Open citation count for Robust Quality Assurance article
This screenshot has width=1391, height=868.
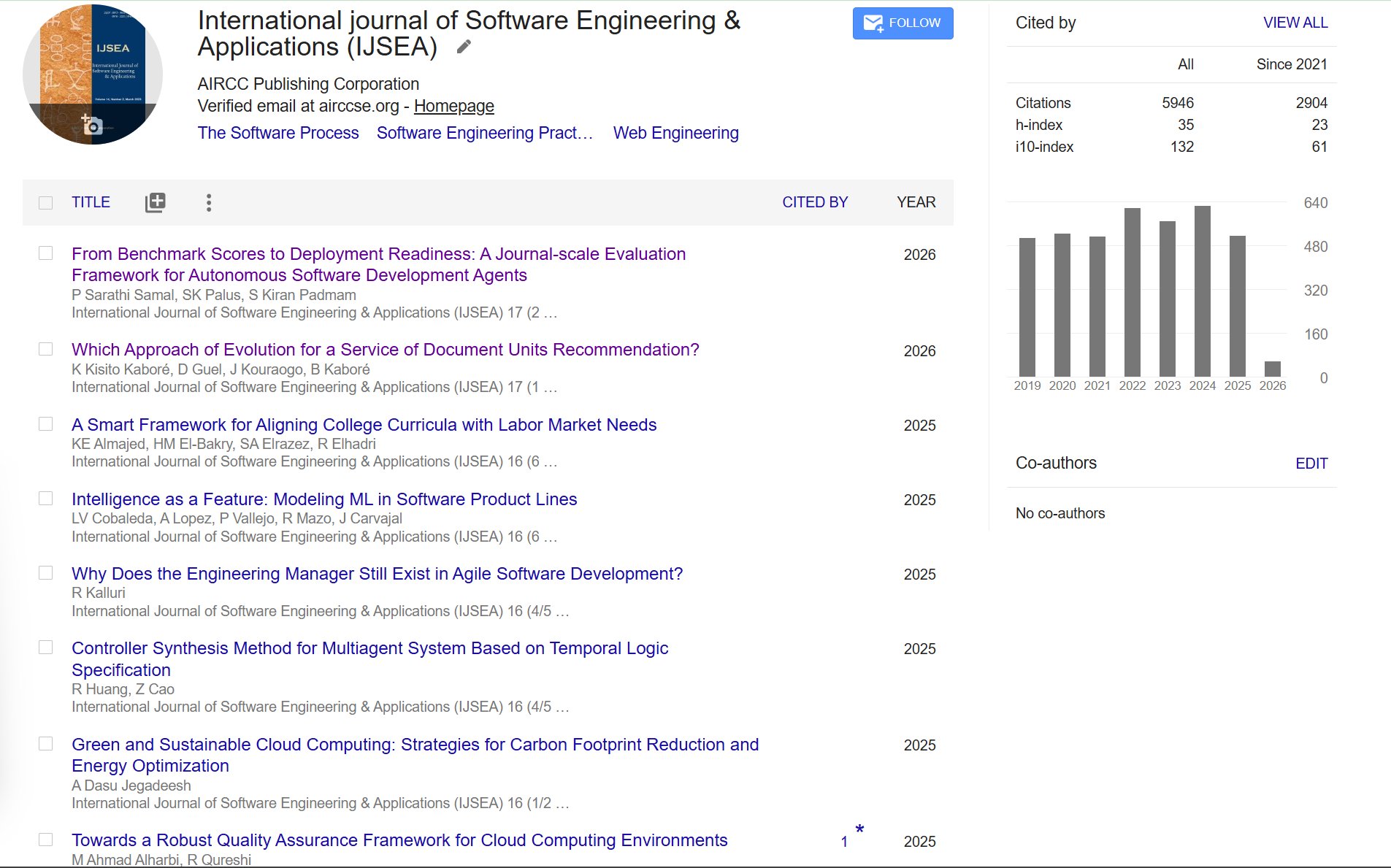point(844,842)
